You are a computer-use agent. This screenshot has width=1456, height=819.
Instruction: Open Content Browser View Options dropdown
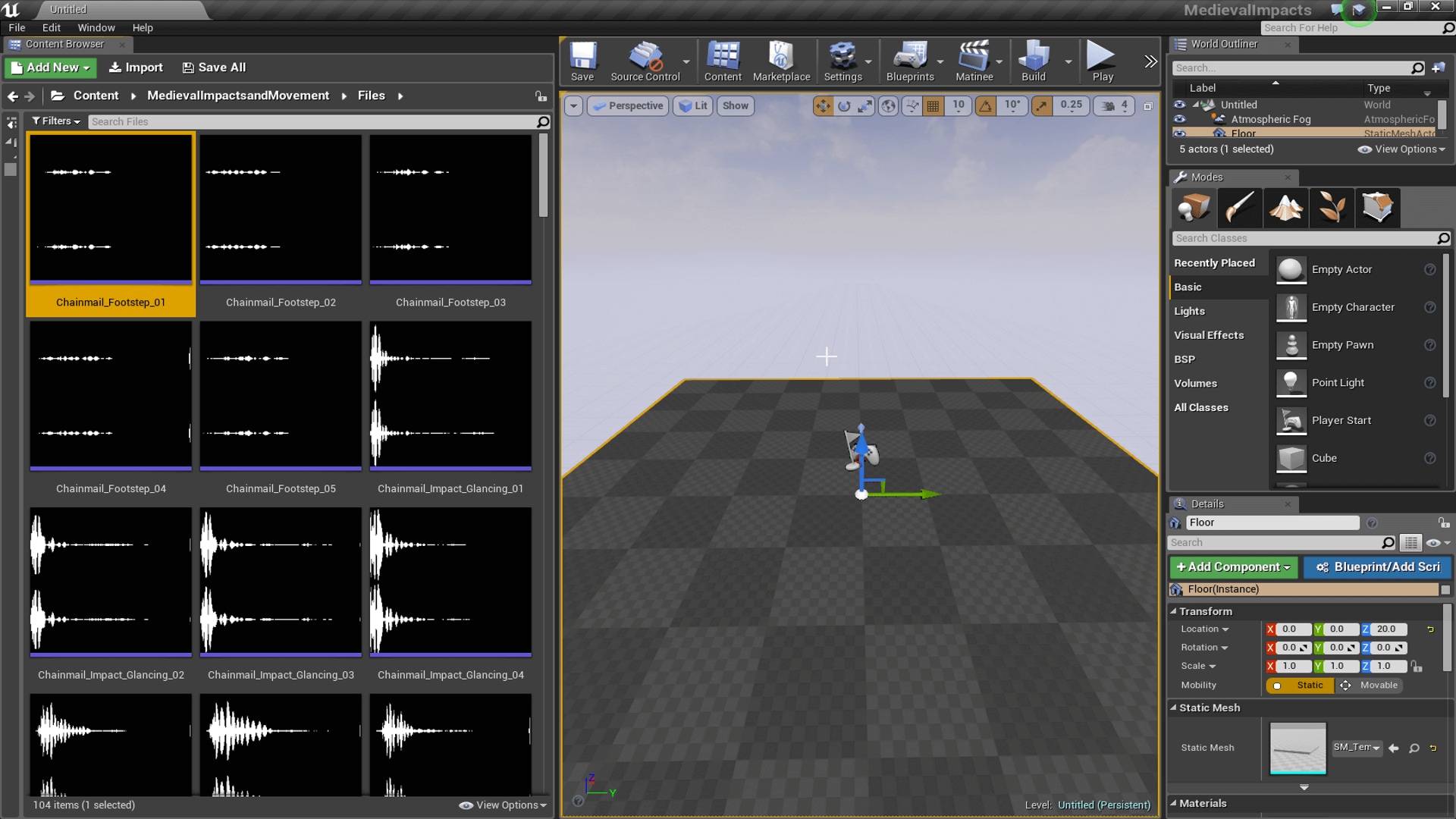point(503,805)
